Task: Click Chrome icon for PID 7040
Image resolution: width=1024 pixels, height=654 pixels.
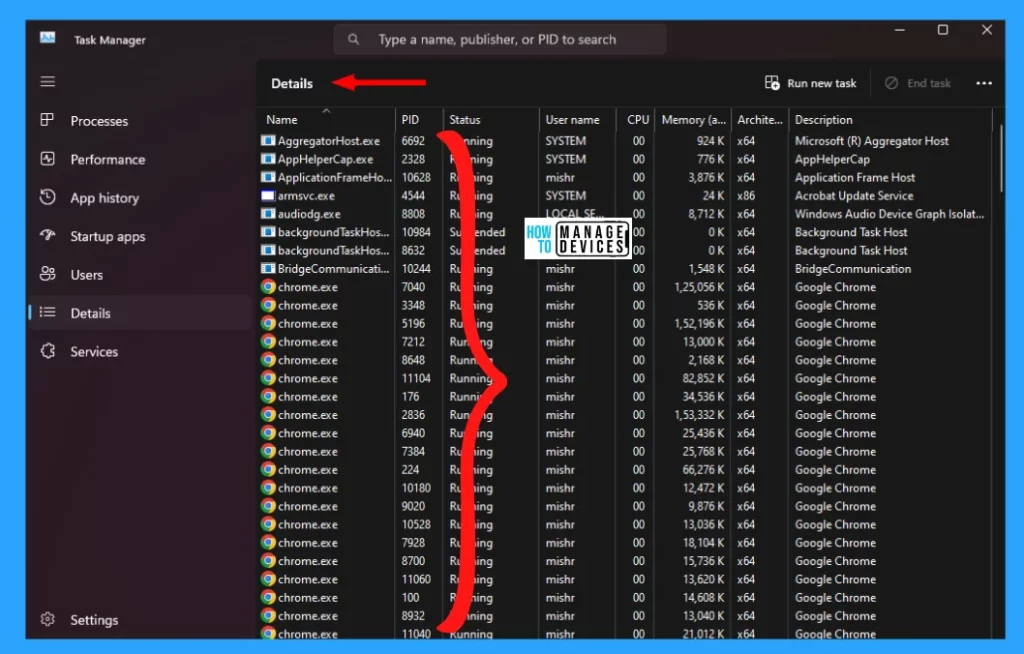Action: pyautogui.click(x=268, y=286)
